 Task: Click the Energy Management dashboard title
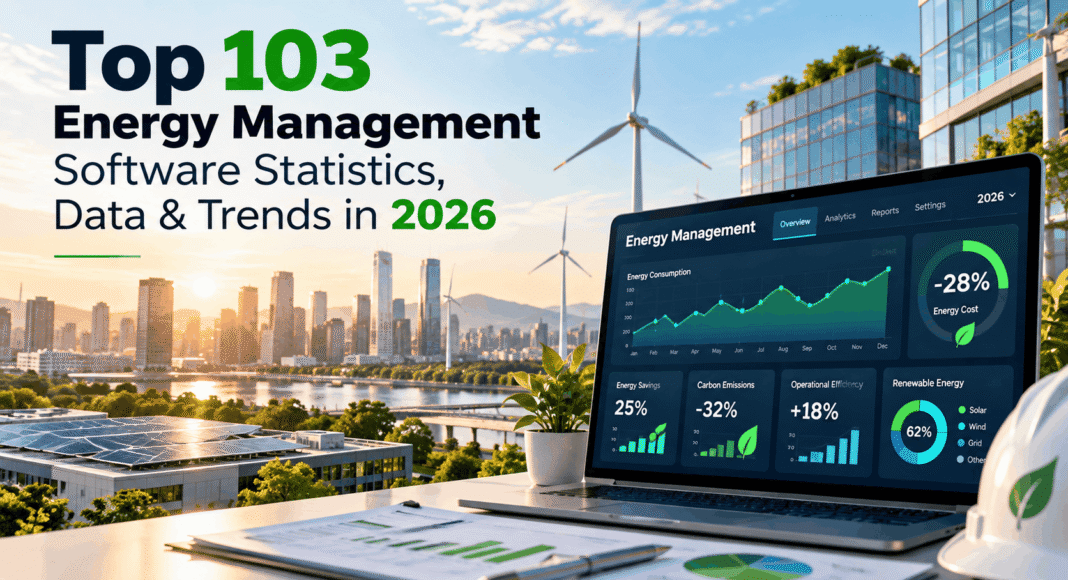click(690, 233)
